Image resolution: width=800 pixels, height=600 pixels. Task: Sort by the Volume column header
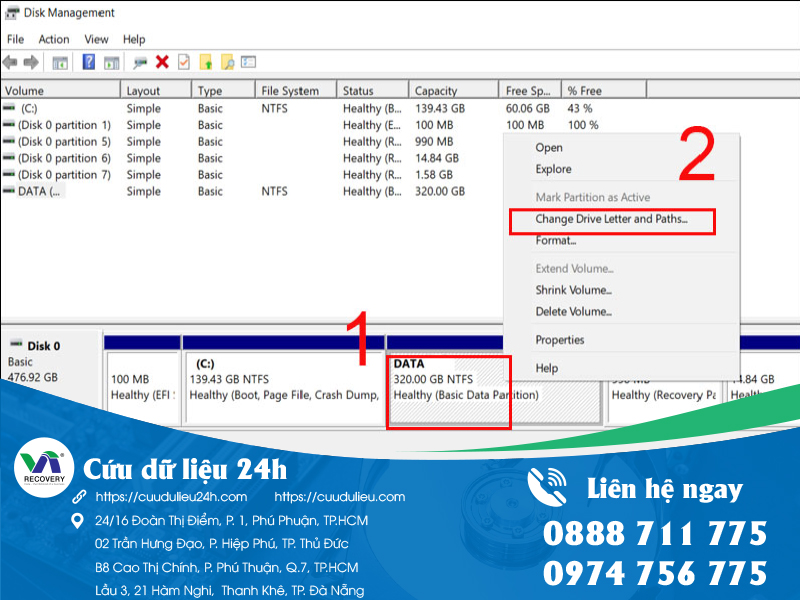(60, 90)
